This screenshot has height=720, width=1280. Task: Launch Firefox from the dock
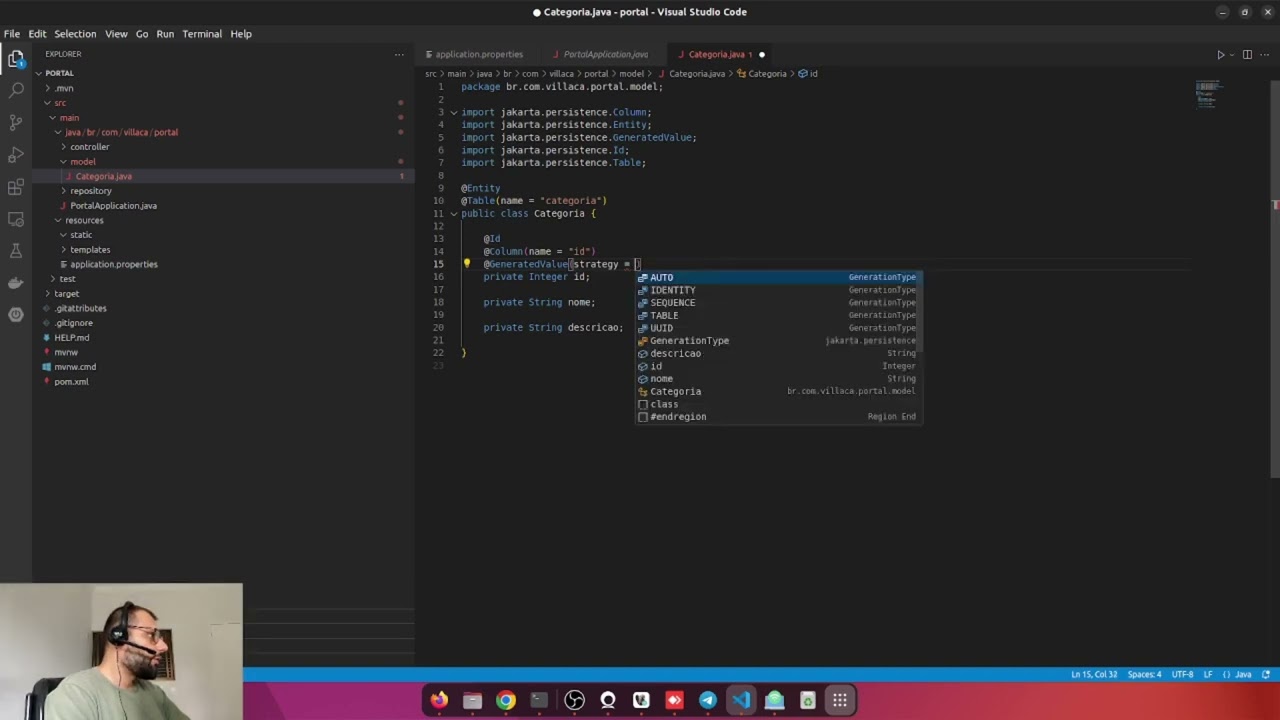(x=439, y=700)
